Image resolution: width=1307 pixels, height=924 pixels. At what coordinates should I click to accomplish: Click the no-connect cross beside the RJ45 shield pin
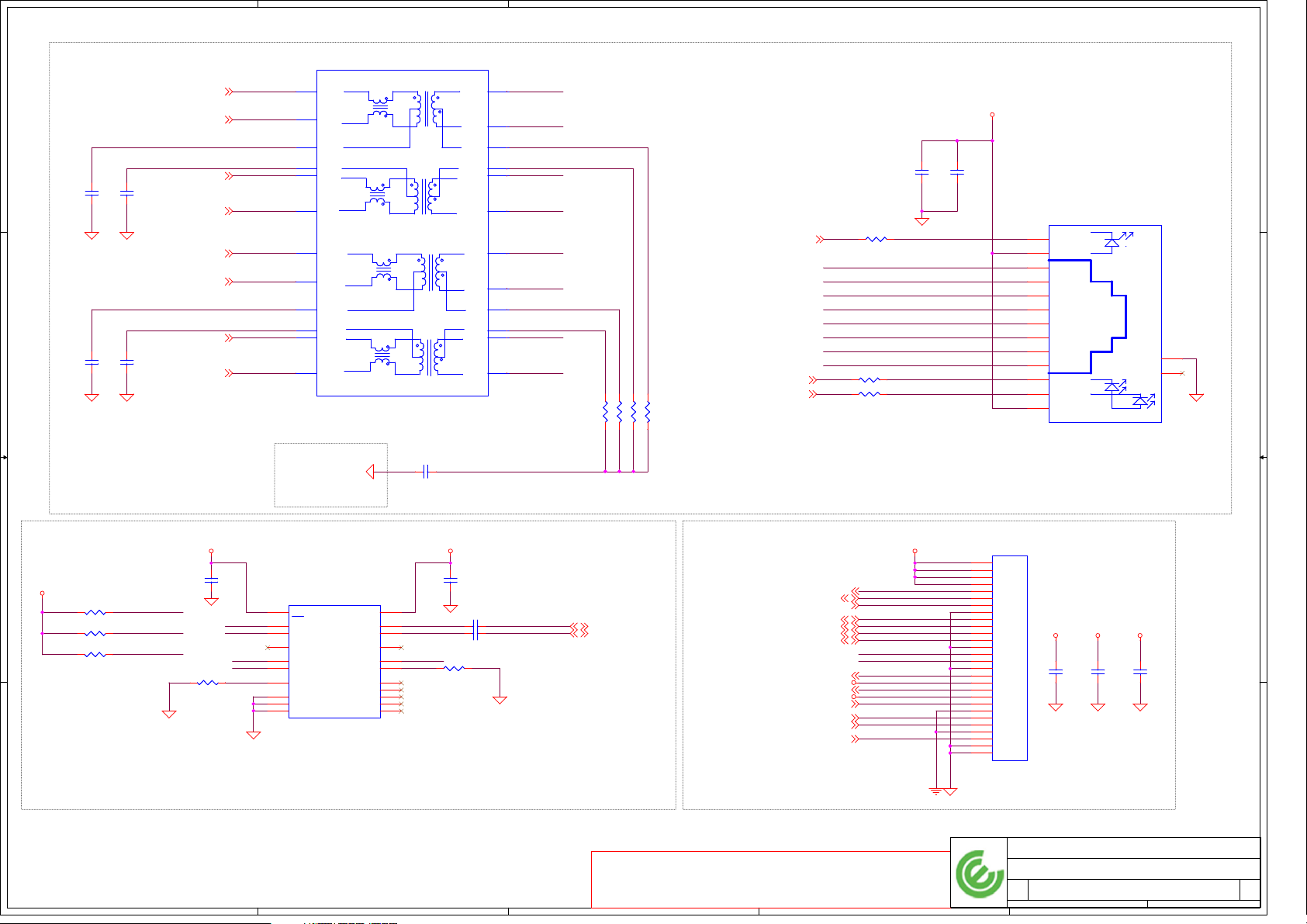[1182, 373]
